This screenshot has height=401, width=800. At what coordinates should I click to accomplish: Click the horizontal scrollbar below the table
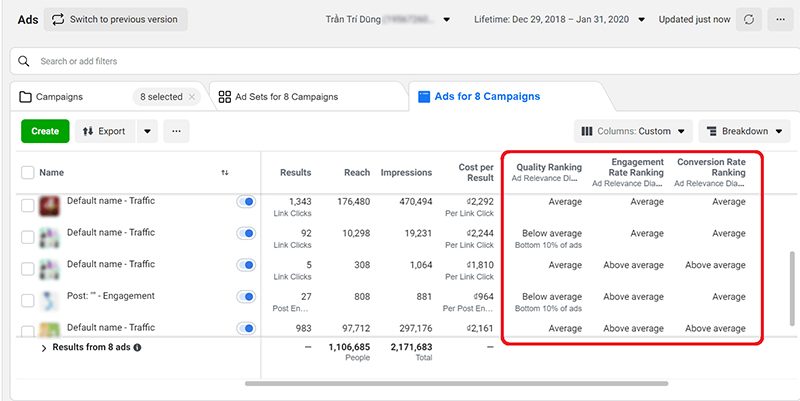coord(456,383)
